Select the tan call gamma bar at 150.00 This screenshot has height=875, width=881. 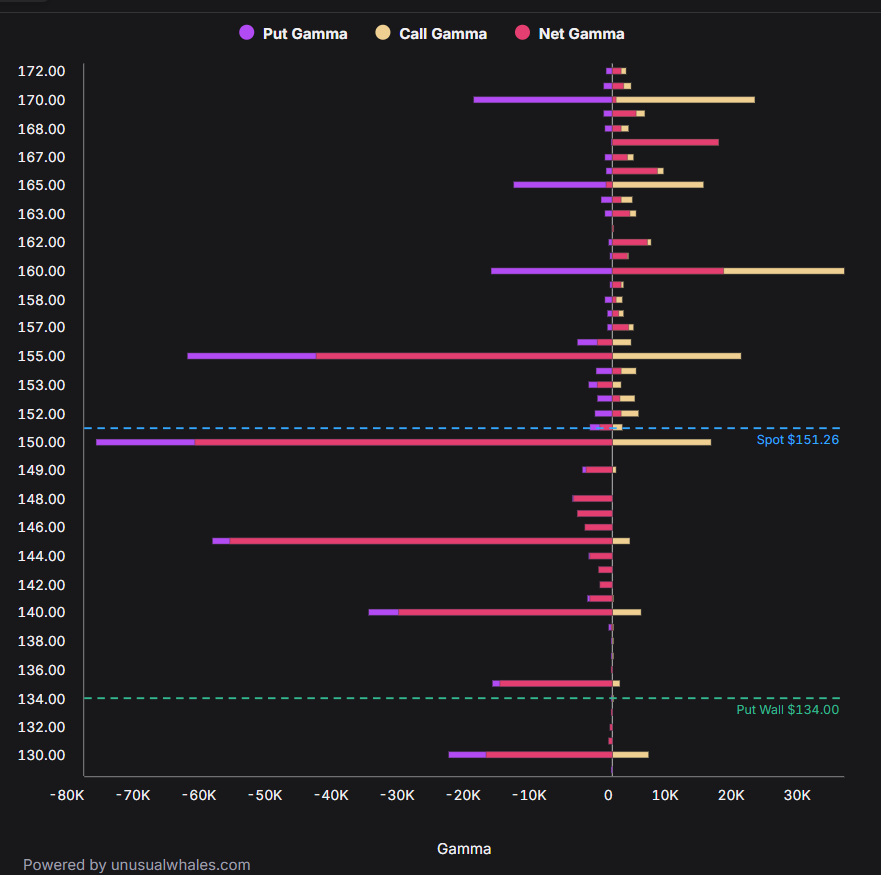tap(662, 442)
